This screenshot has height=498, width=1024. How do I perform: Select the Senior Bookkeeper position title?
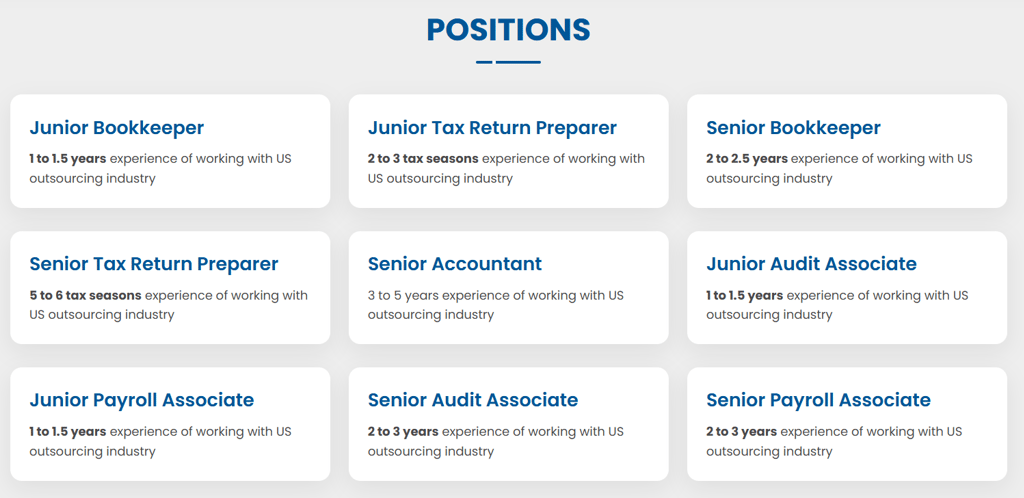tap(793, 128)
